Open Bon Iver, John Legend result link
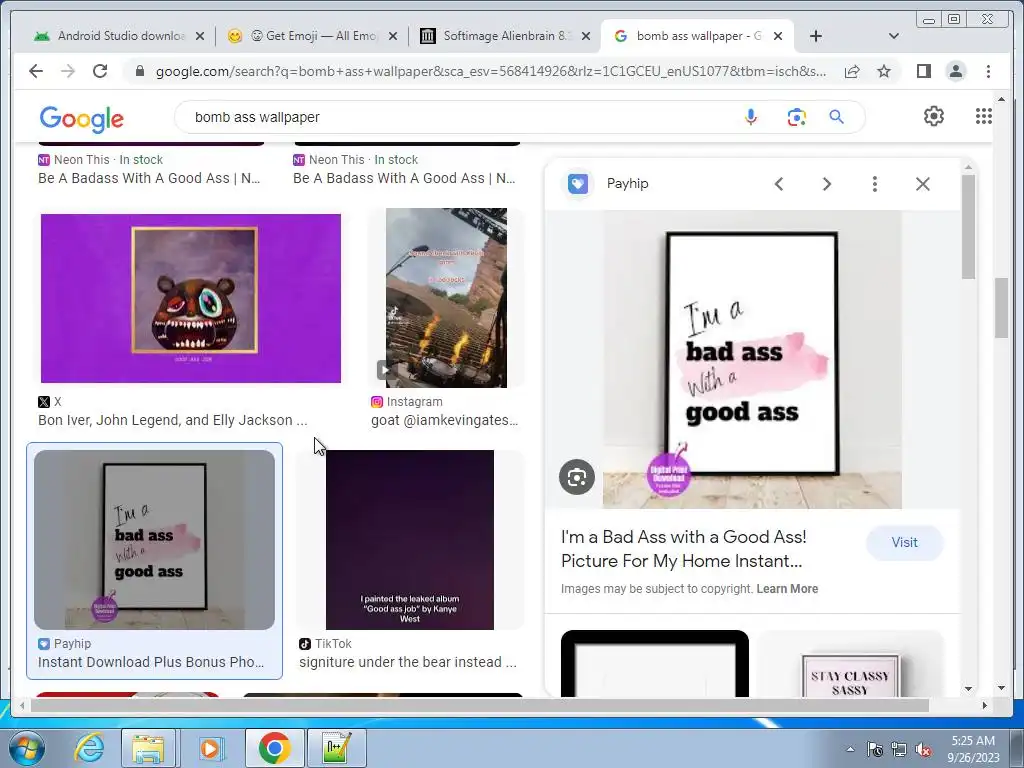1024x768 pixels. [172, 420]
